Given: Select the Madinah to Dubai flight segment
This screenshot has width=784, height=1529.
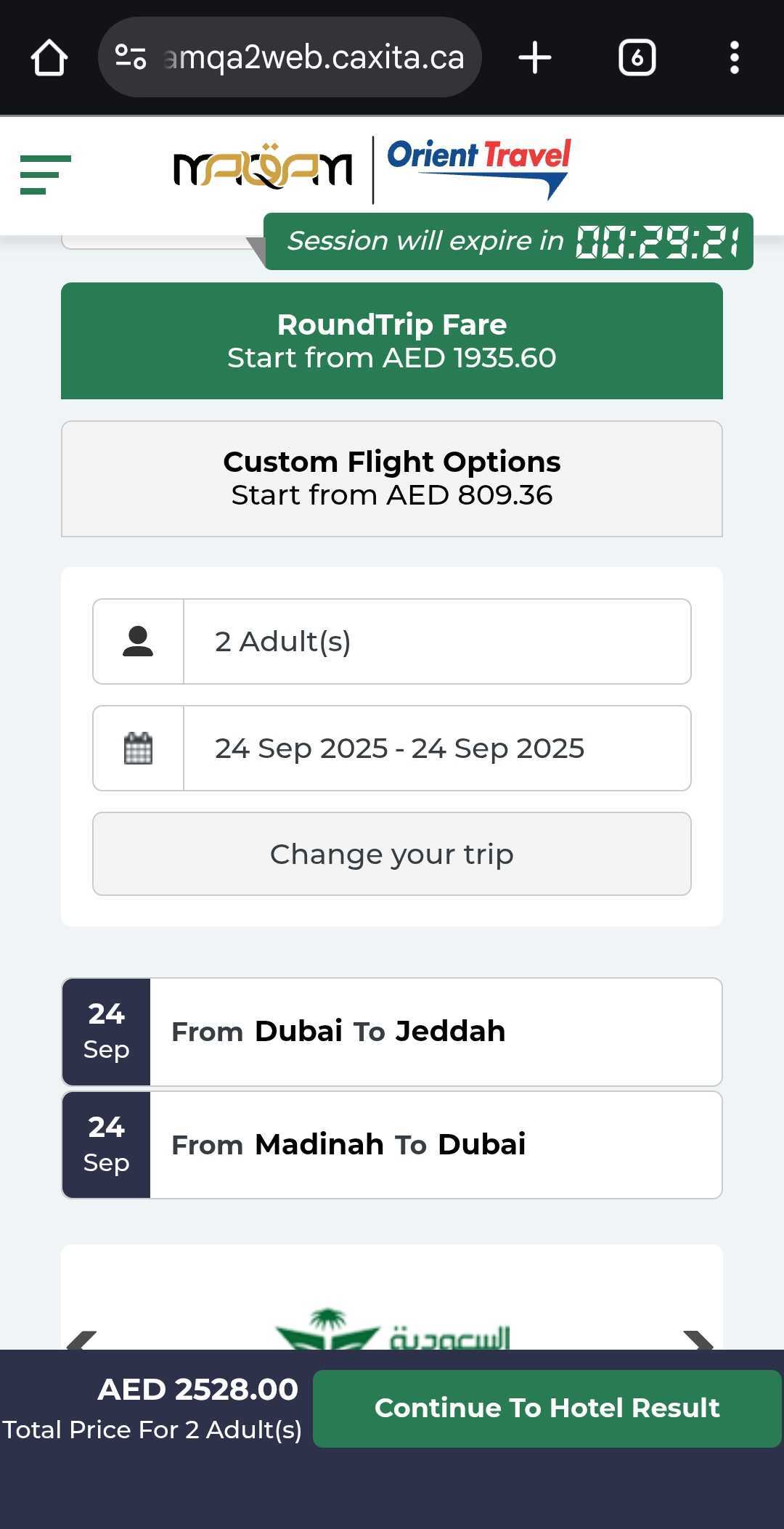Looking at the screenshot, I should [392, 1145].
